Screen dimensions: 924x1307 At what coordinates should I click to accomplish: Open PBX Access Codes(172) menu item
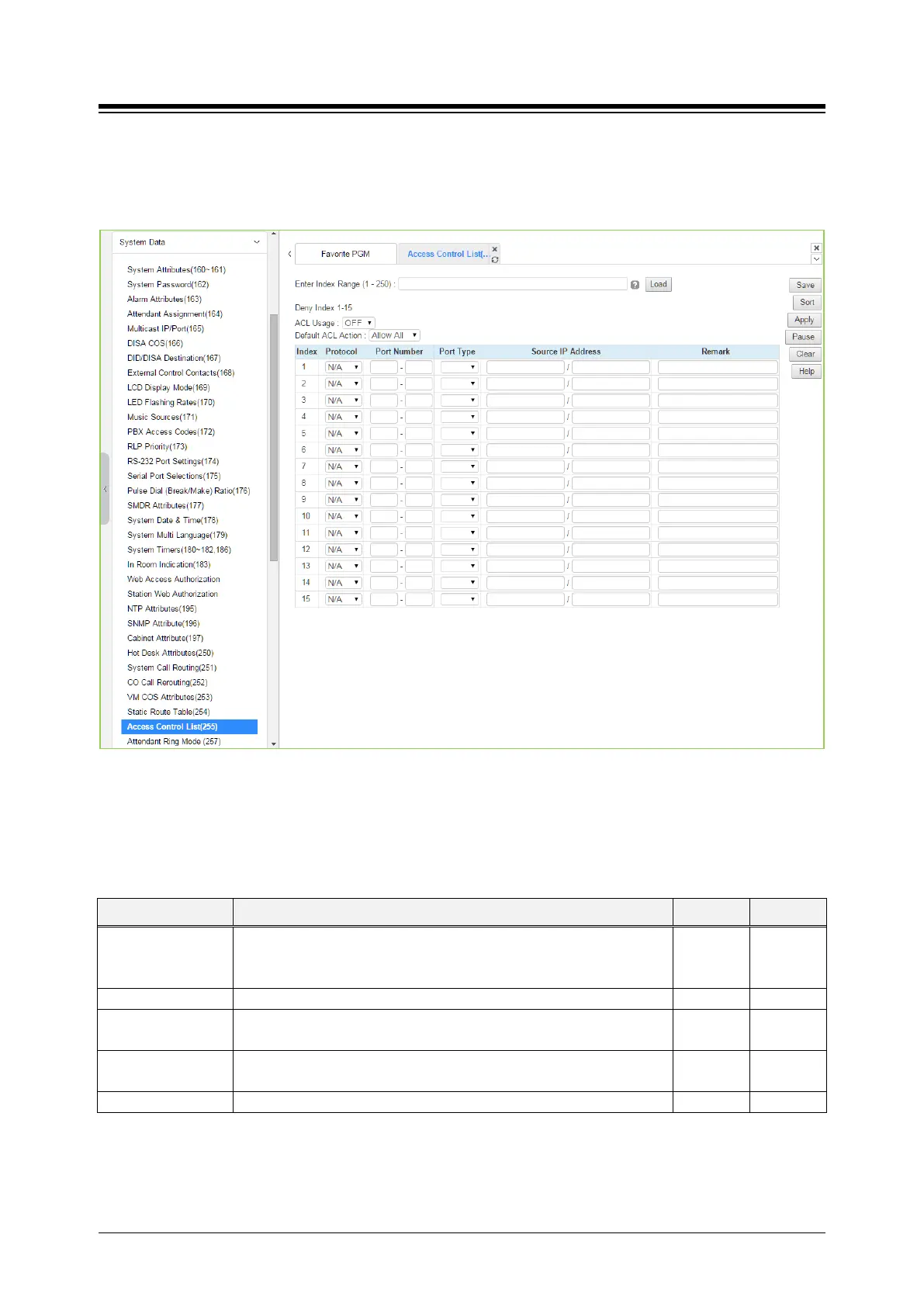pyautogui.click(x=171, y=432)
